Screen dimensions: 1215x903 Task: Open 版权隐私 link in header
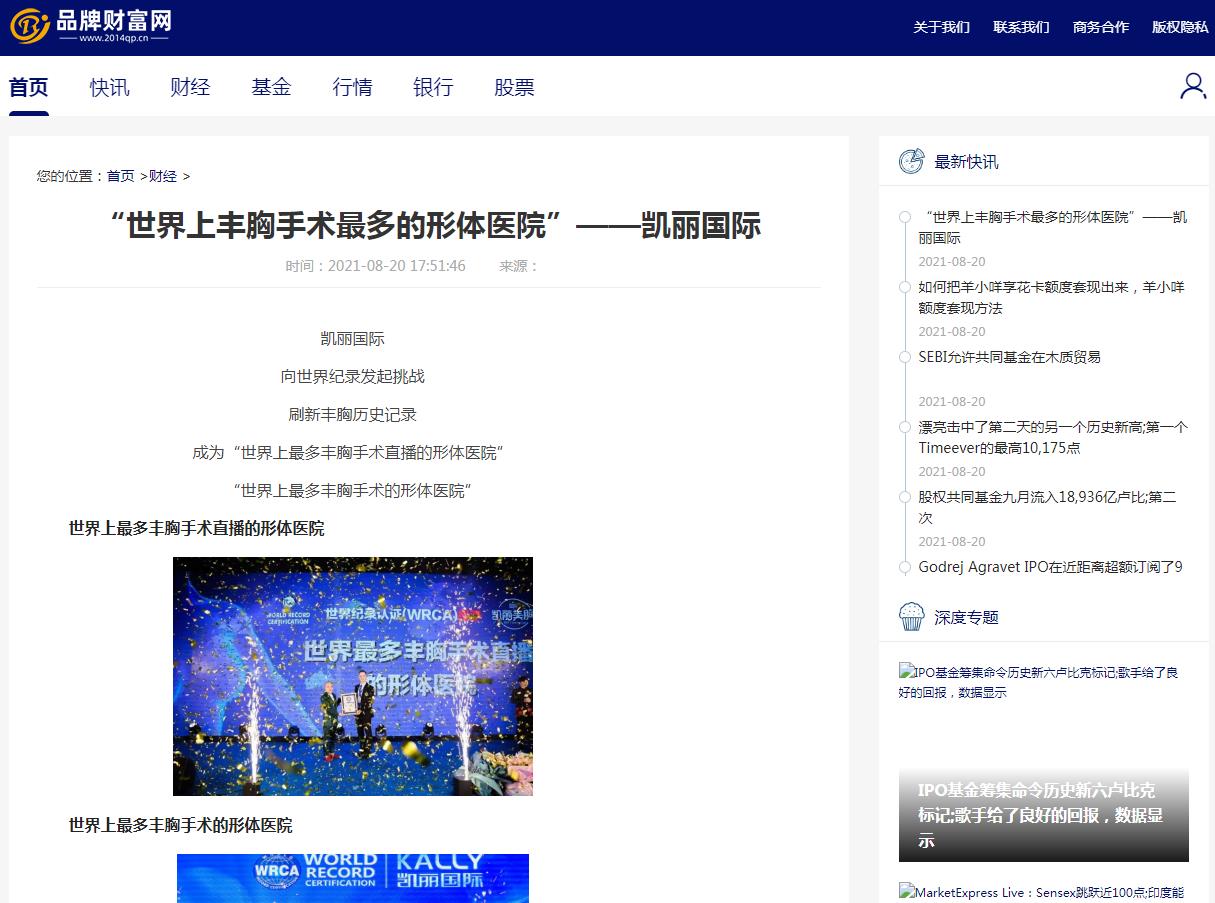click(x=1180, y=27)
